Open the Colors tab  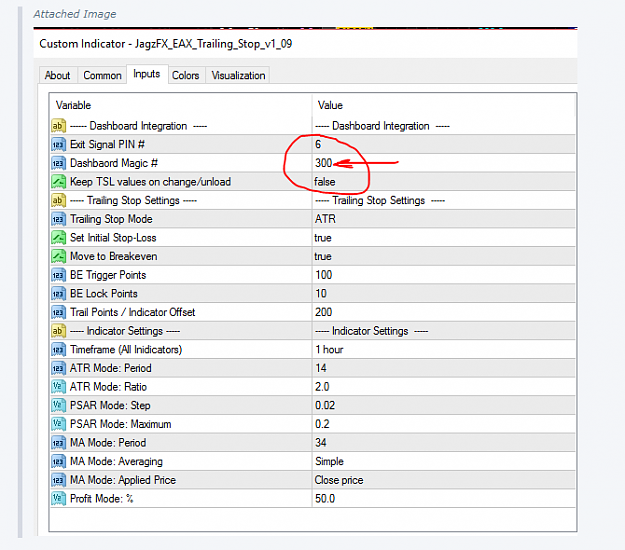(x=185, y=75)
